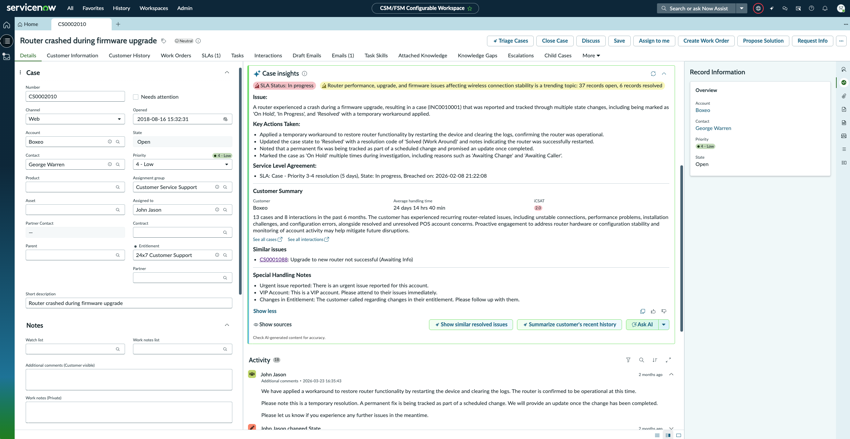The width and height of the screenshot is (850, 439).
Task: Open the agent assist icon atop right sidebar
Action: [843, 69]
